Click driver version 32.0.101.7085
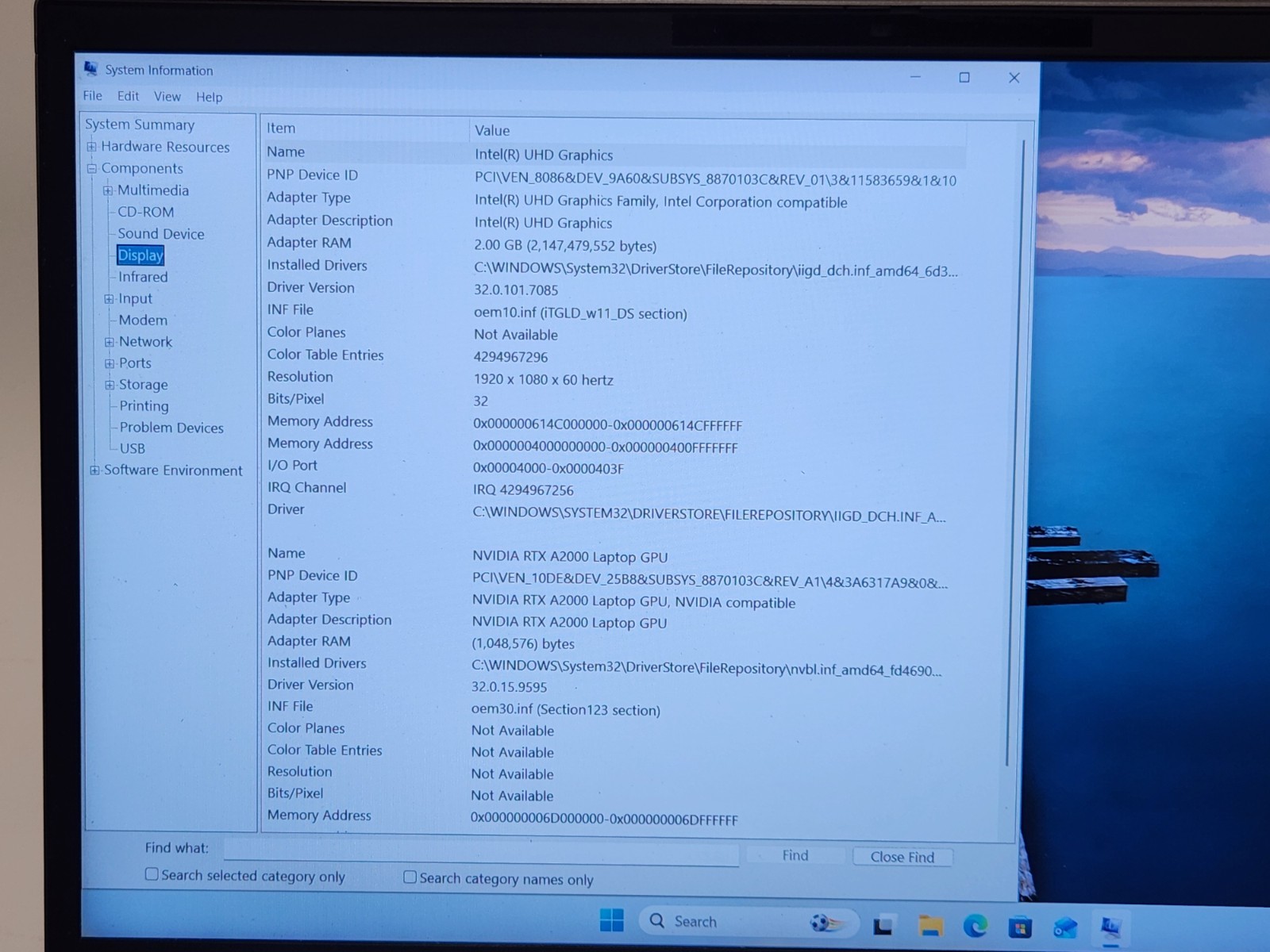 click(x=516, y=290)
